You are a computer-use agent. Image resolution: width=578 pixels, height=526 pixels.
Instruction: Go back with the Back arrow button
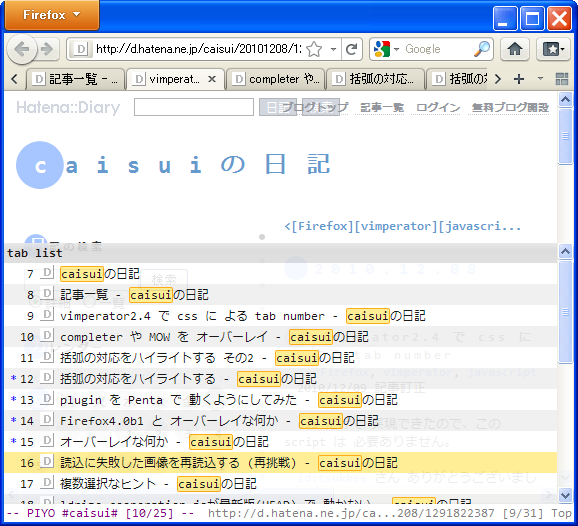coord(22,49)
